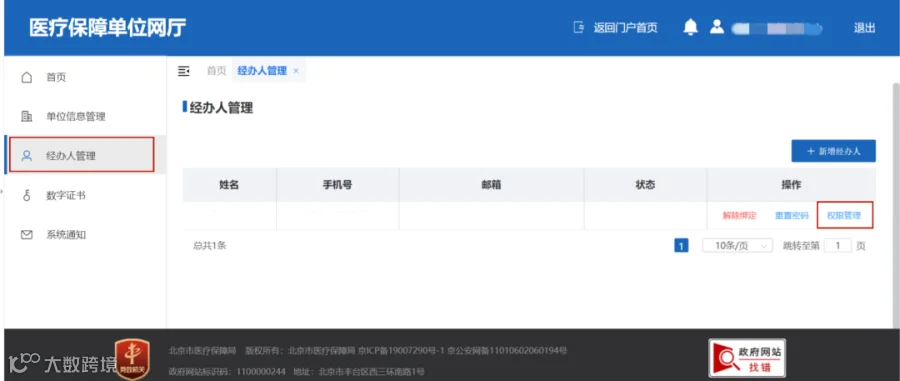The width and height of the screenshot is (900, 381).
Task: Click the 京公网安备 record number in footer
Action: coord(507,351)
